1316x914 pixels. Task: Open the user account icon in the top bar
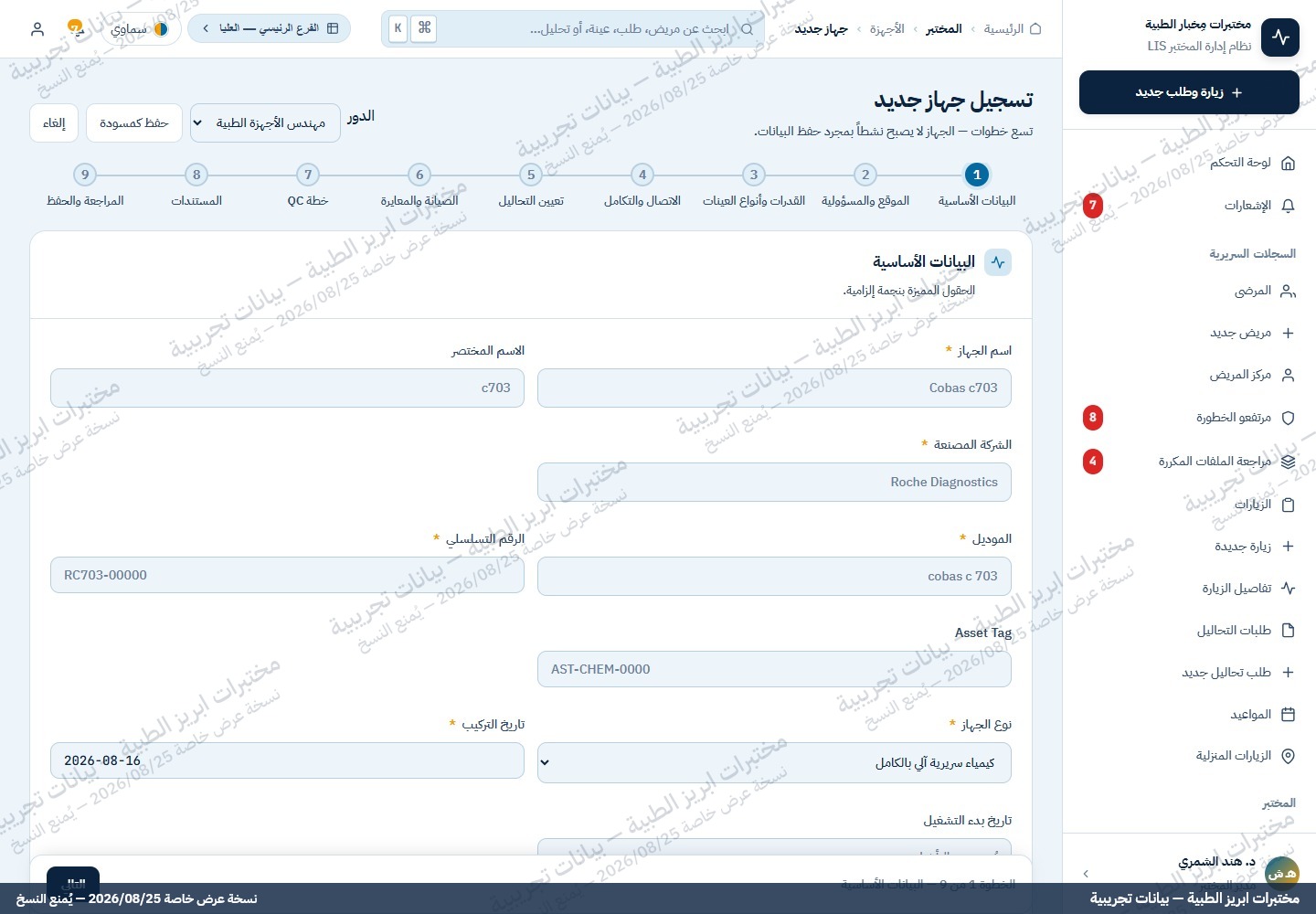[37, 29]
